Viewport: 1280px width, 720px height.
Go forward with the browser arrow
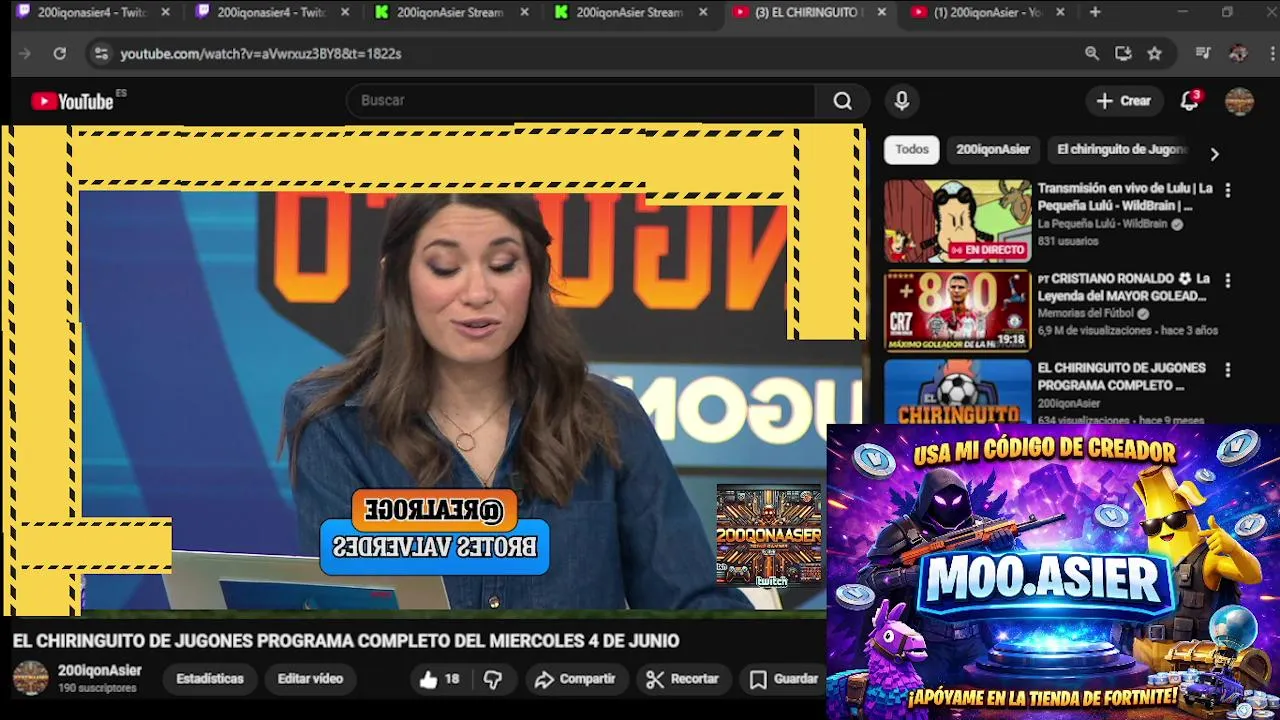pos(25,54)
